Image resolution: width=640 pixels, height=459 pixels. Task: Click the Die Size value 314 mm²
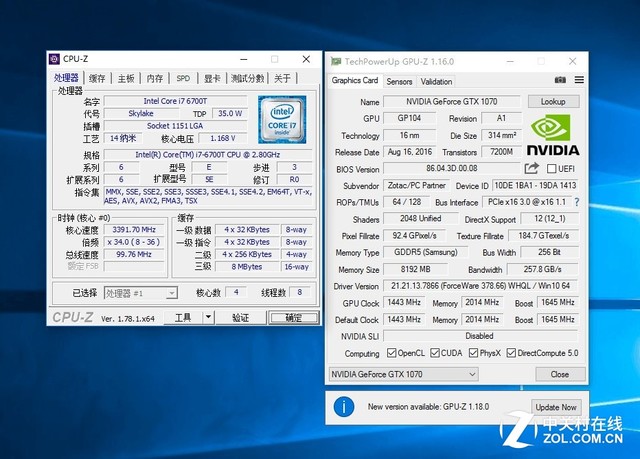tap(502, 135)
